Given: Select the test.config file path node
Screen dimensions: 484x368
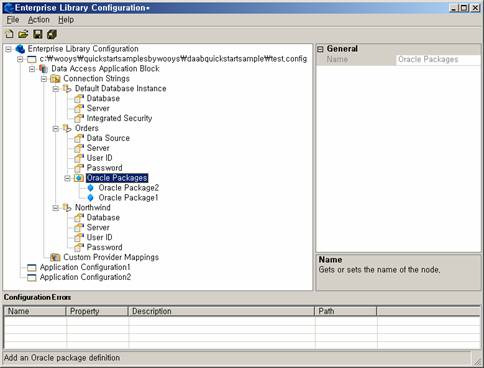Looking at the screenshot, I should [173, 59].
